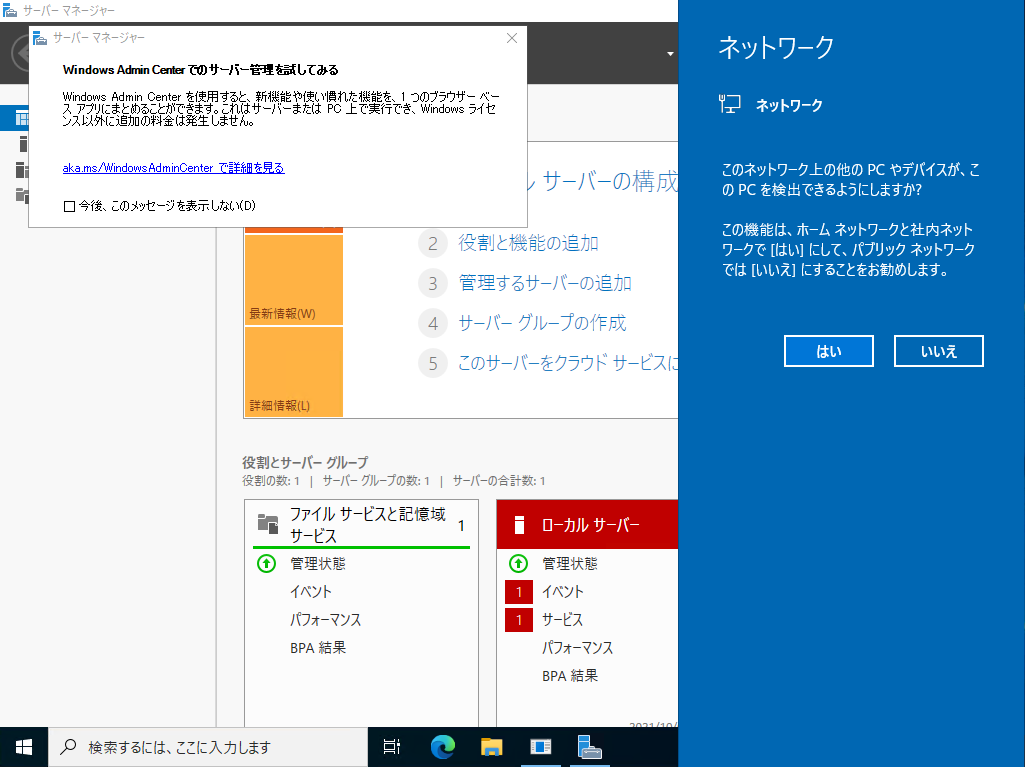This screenshot has width=1025, height=767.
Task: Open 役割と機能の追加 link
Action: [528, 243]
